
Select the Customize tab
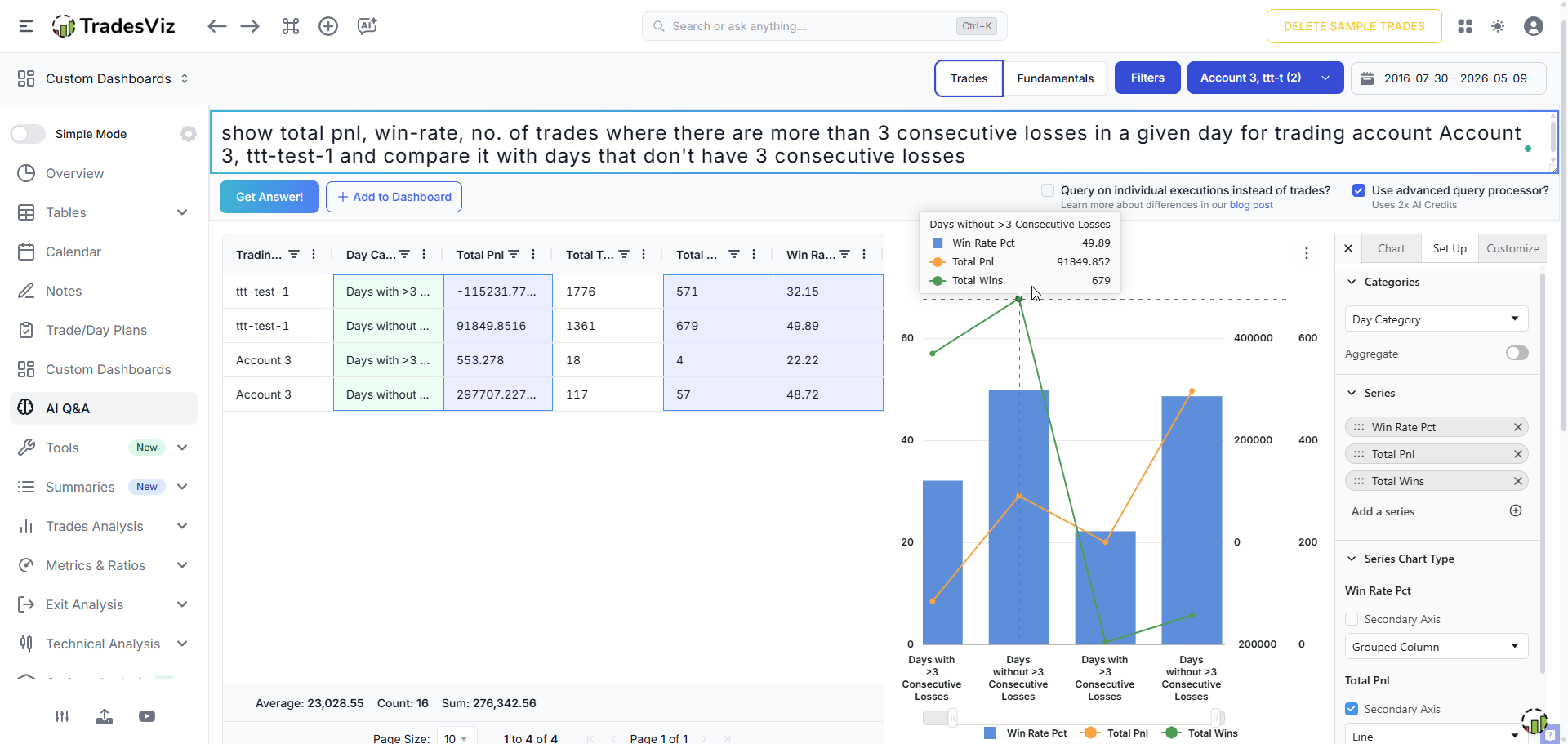click(x=1512, y=248)
